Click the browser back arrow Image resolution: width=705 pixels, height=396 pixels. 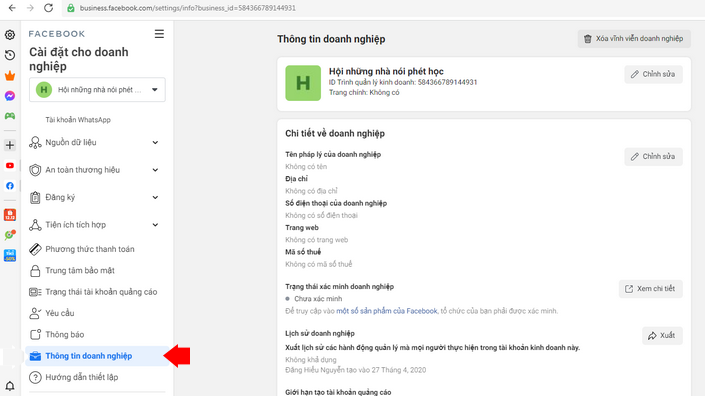(x=12, y=8)
